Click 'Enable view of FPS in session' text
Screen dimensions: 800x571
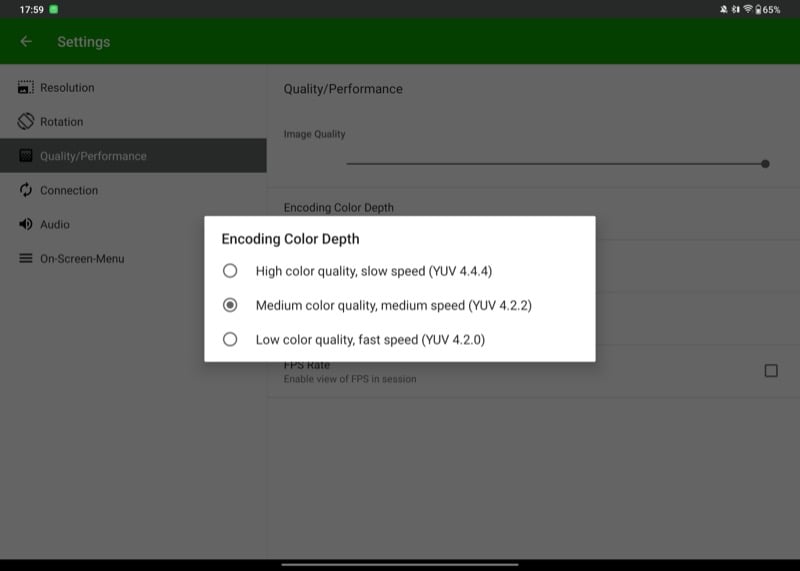coord(350,379)
